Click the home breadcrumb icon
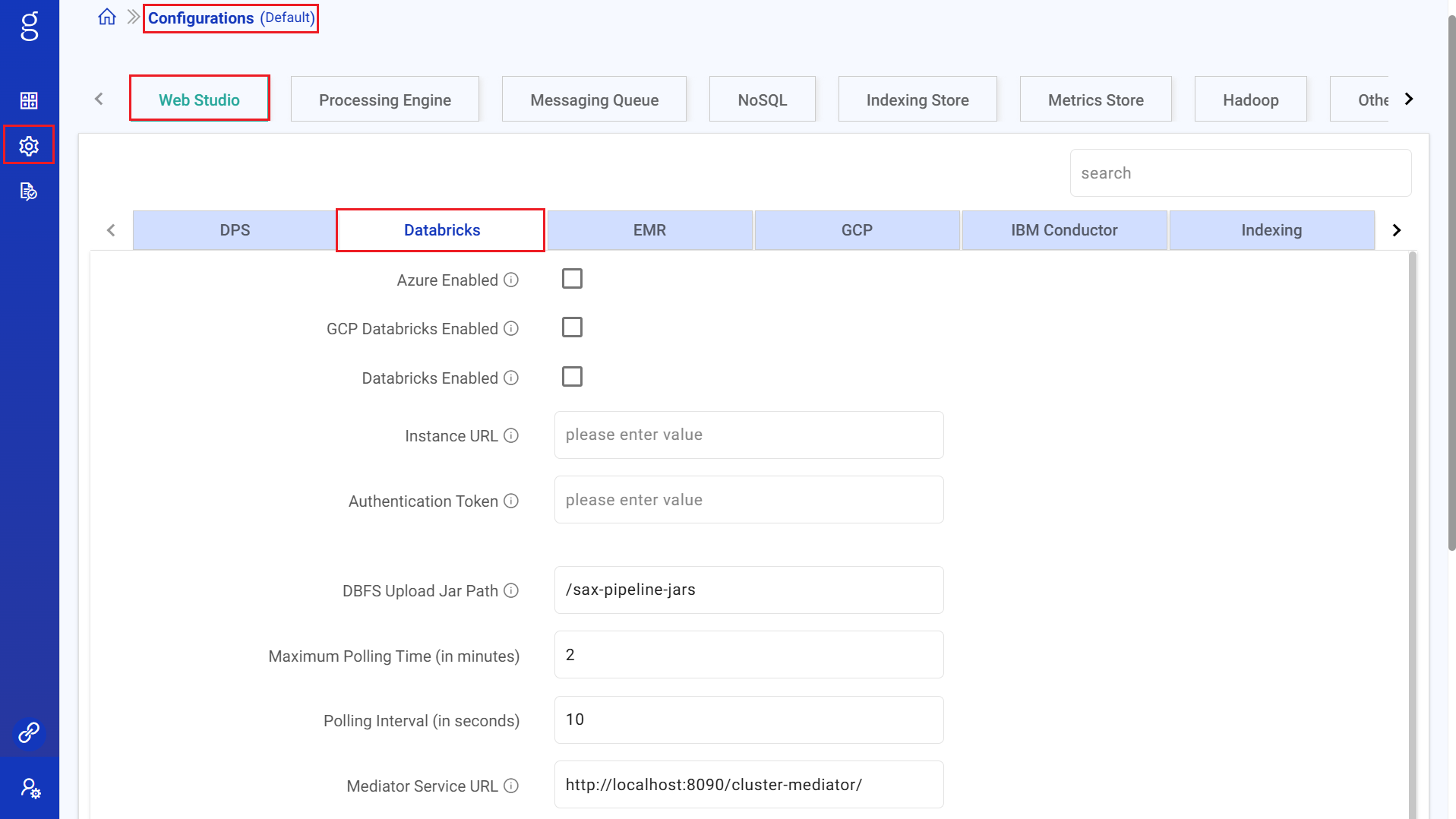This screenshot has width=1456, height=819. 107,17
